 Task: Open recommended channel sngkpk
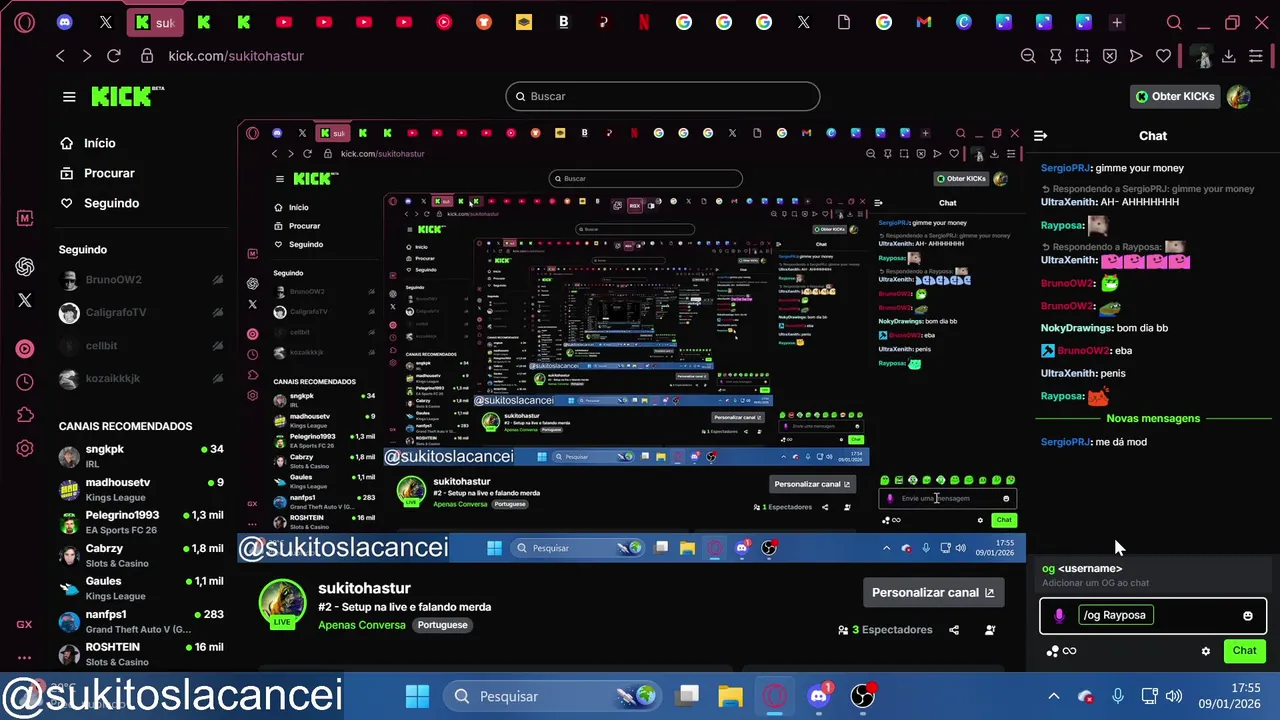tap(140, 456)
